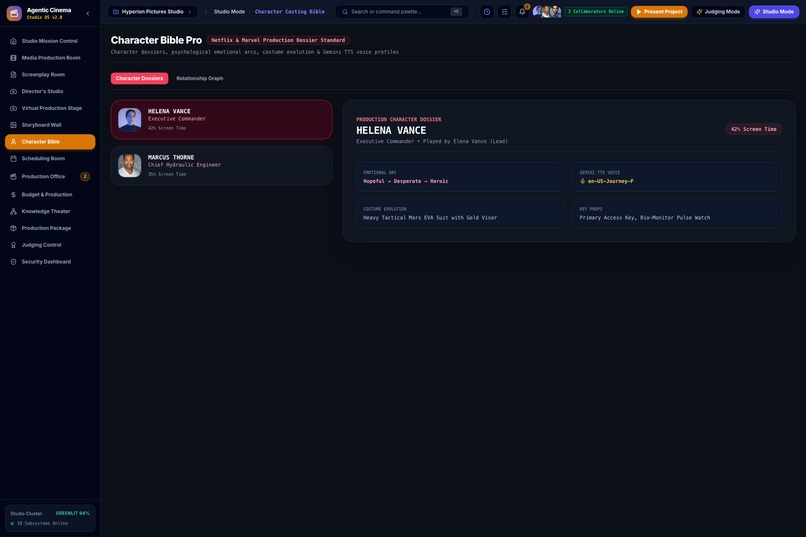This screenshot has height=537, width=806.
Task: Click the 42% Screen Time badge in dossier
Action: 754,129
